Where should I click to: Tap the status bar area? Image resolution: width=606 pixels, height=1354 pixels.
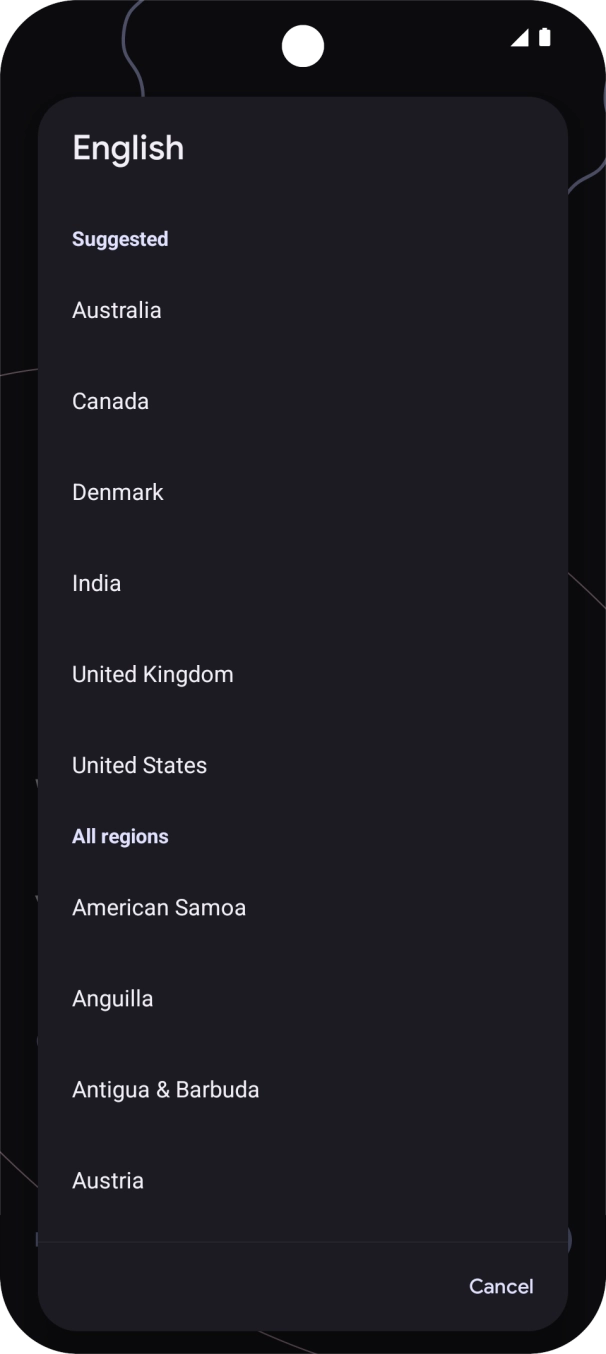tap(303, 37)
